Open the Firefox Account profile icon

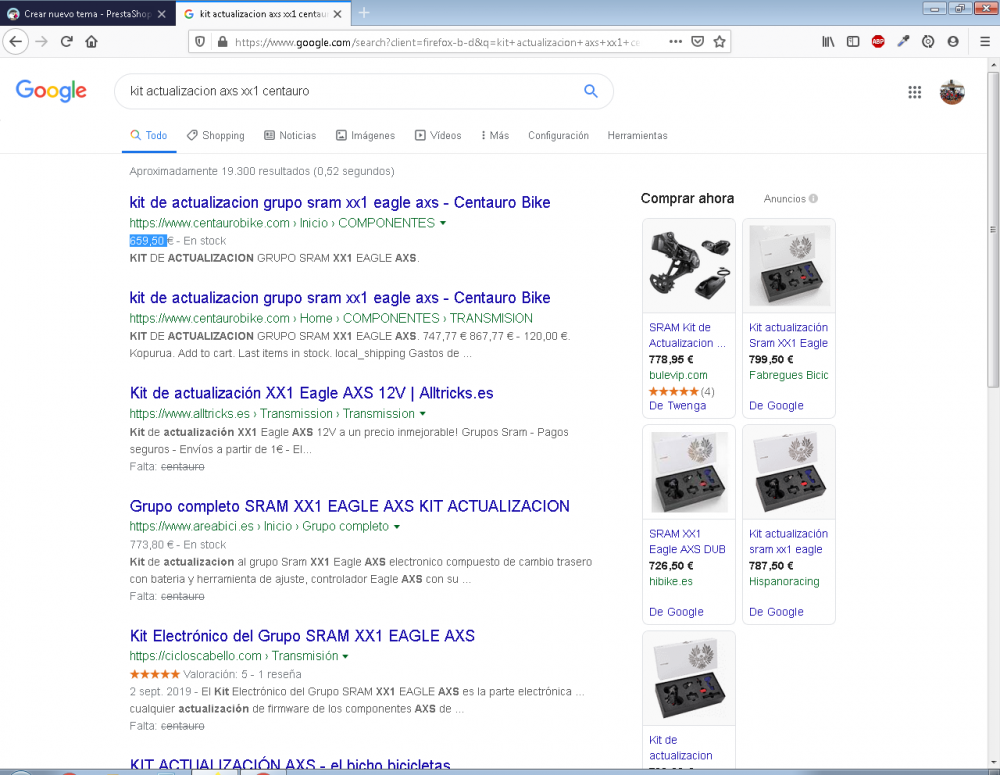951,41
